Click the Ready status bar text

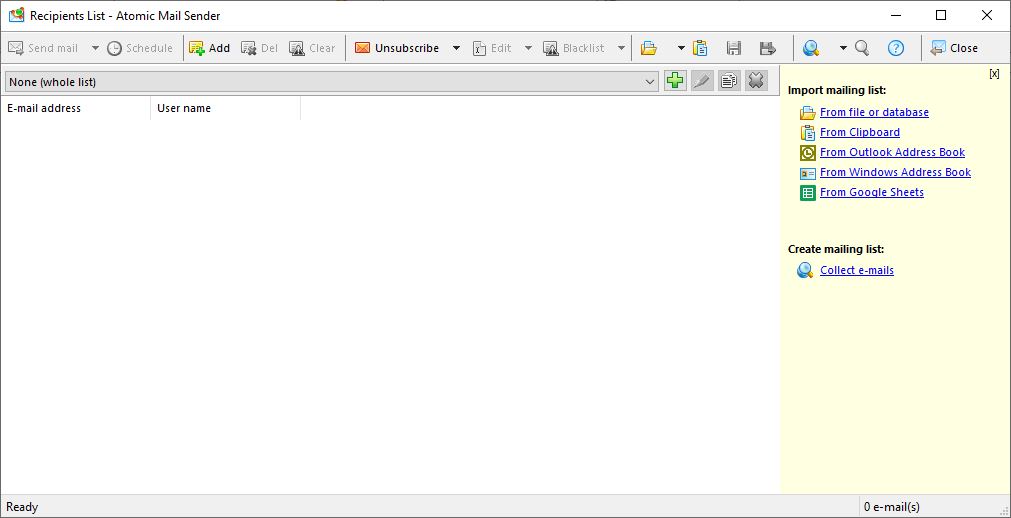tap(22, 507)
